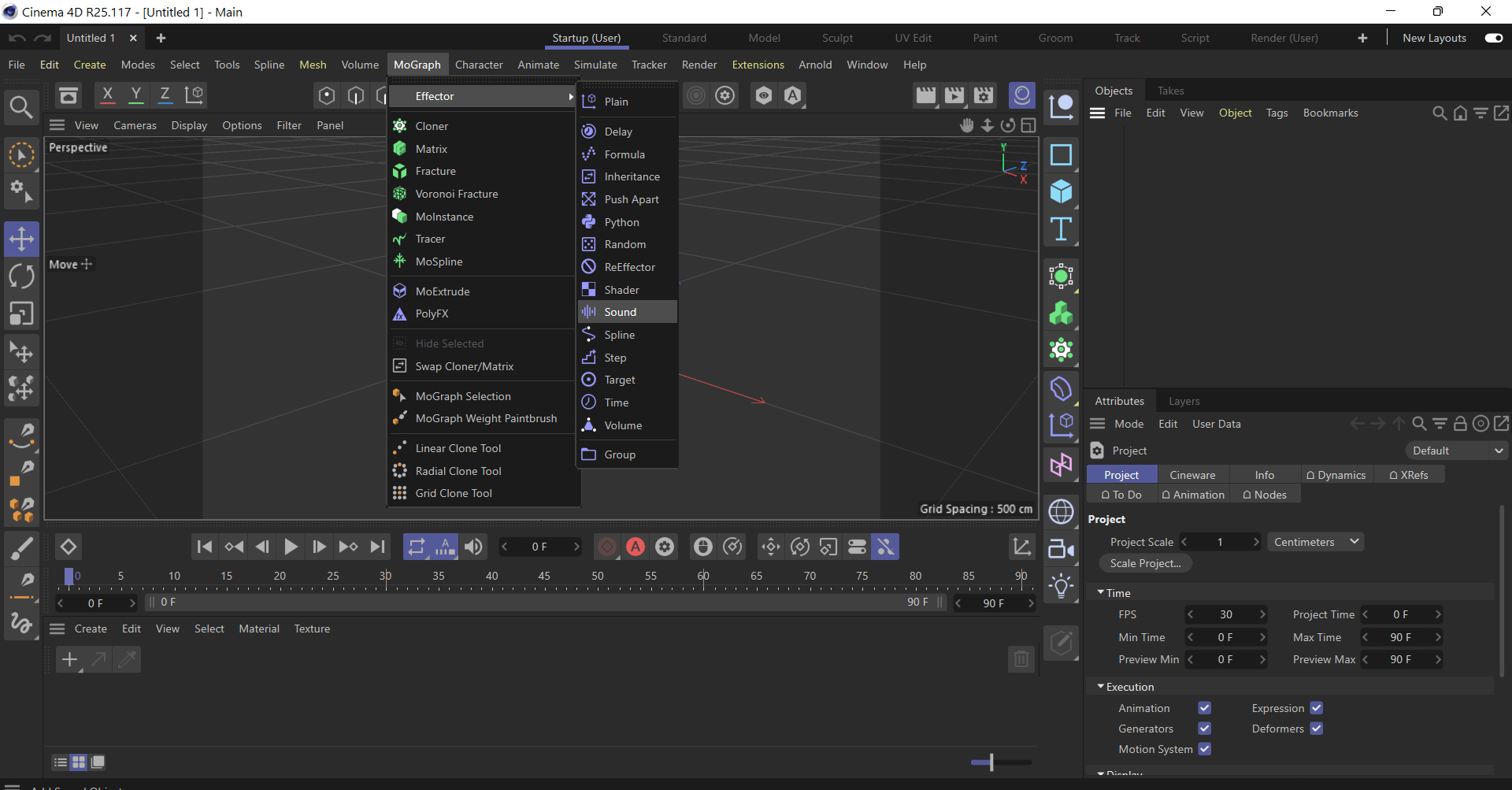Uncheck the Animation execution checkbox

tap(1204, 708)
